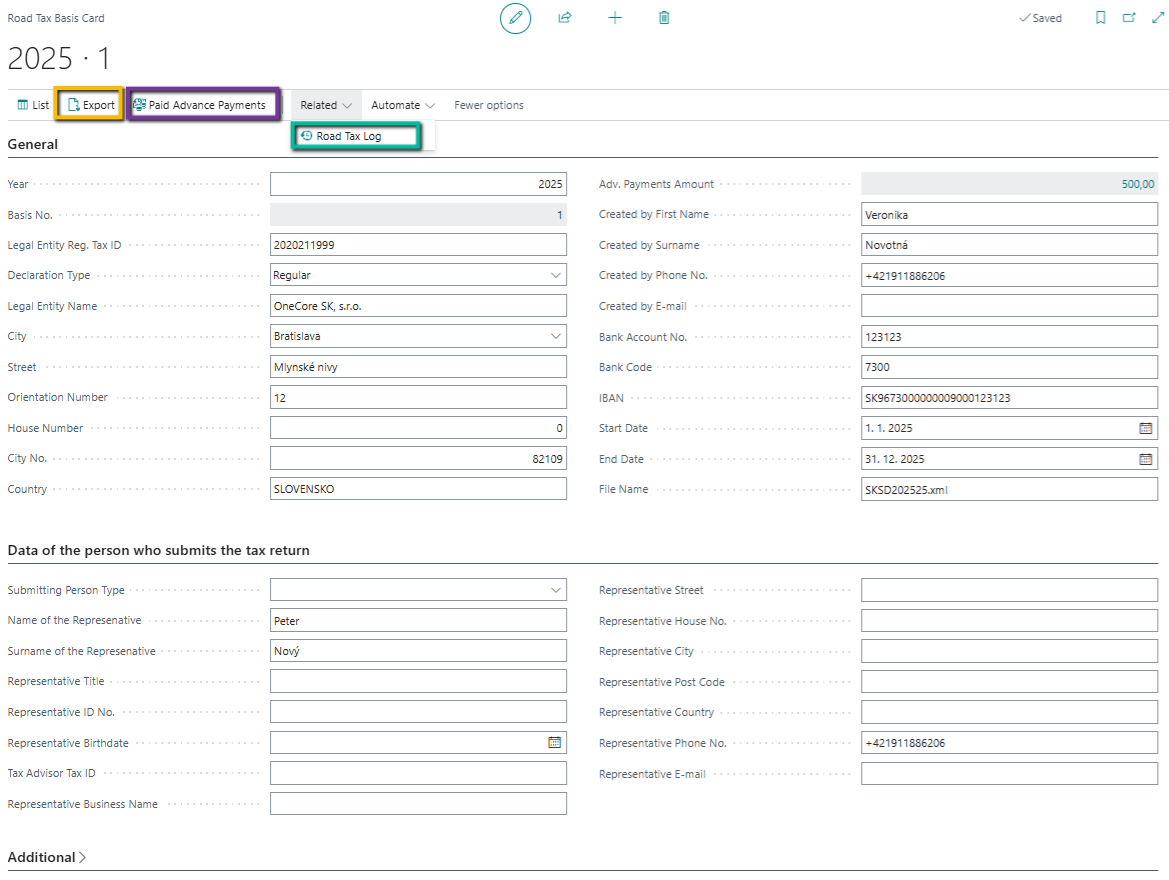Click the Export button
Screen dimensions: 1169x880
coord(90,105)
